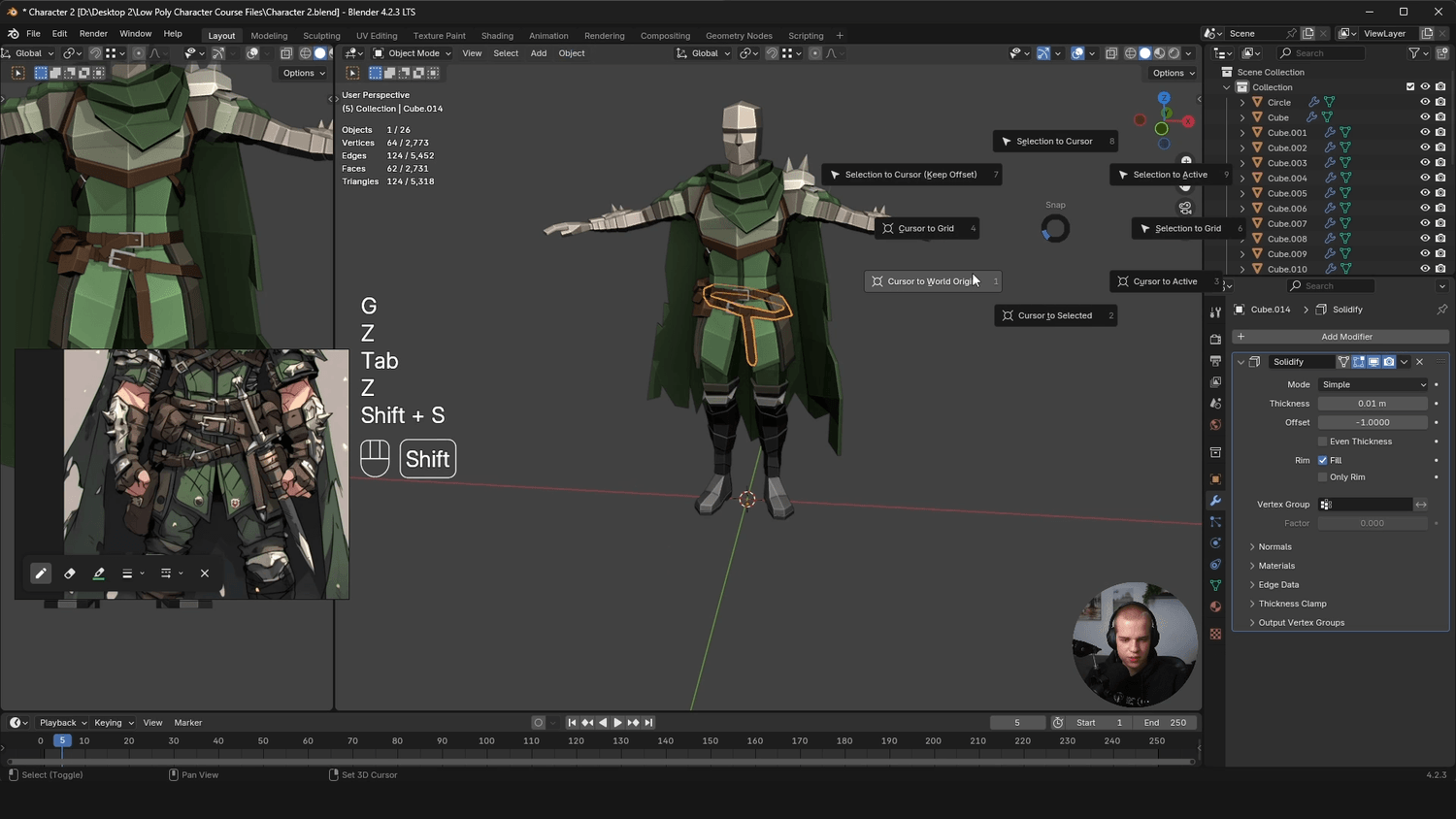The image size is (1456, 819).
Task: Expand Cube.003 in the outliner
Action: pyautogui.click(x=1242, y=163)
